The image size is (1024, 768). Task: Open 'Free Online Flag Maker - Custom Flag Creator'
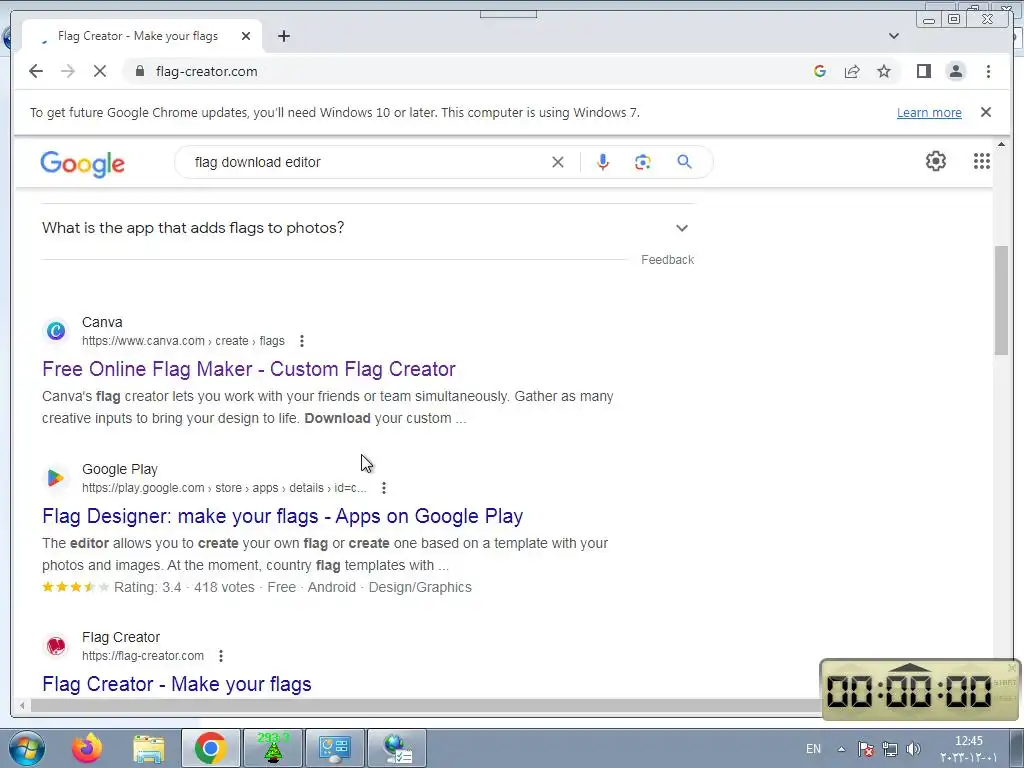click(249, 369)
